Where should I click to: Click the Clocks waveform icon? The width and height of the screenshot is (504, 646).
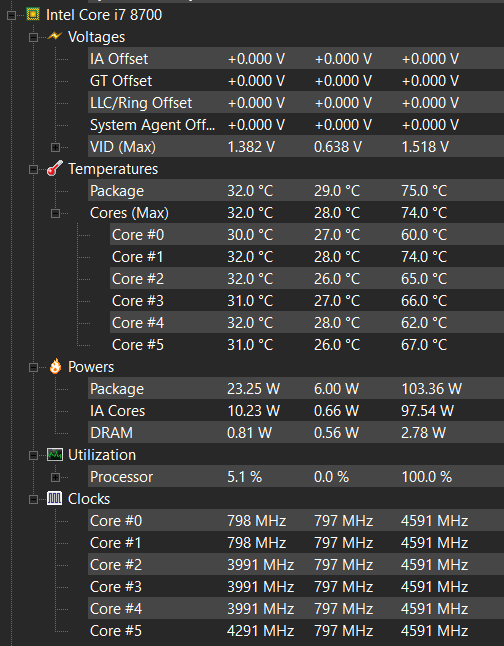(55, 499)
